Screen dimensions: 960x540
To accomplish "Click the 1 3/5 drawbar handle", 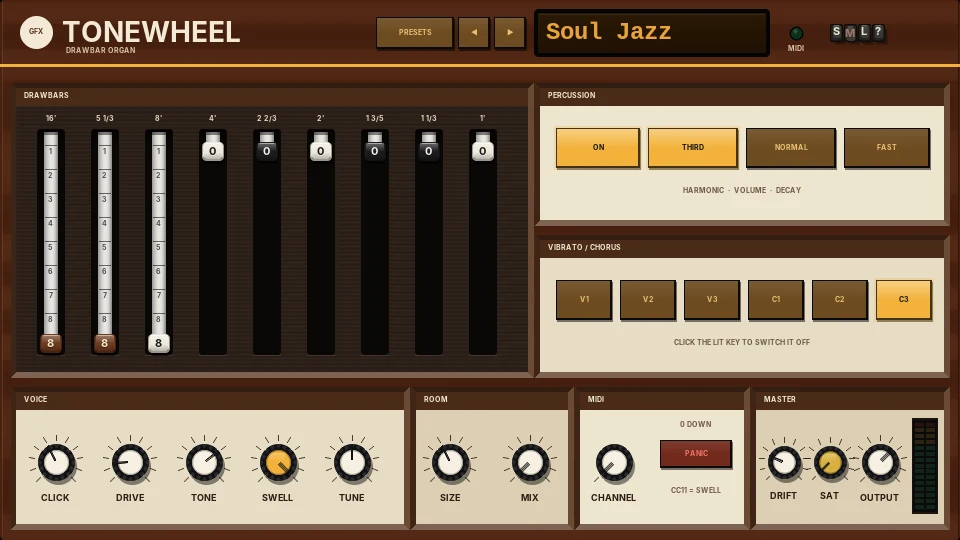I will 375,151.
